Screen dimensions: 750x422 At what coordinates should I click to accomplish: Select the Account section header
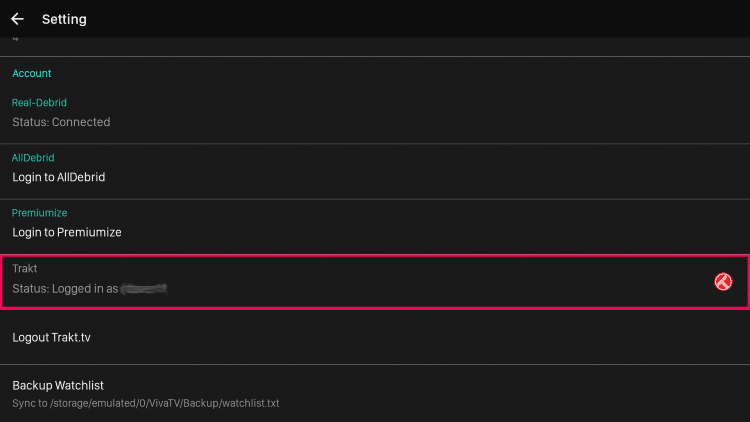(32, 73)
